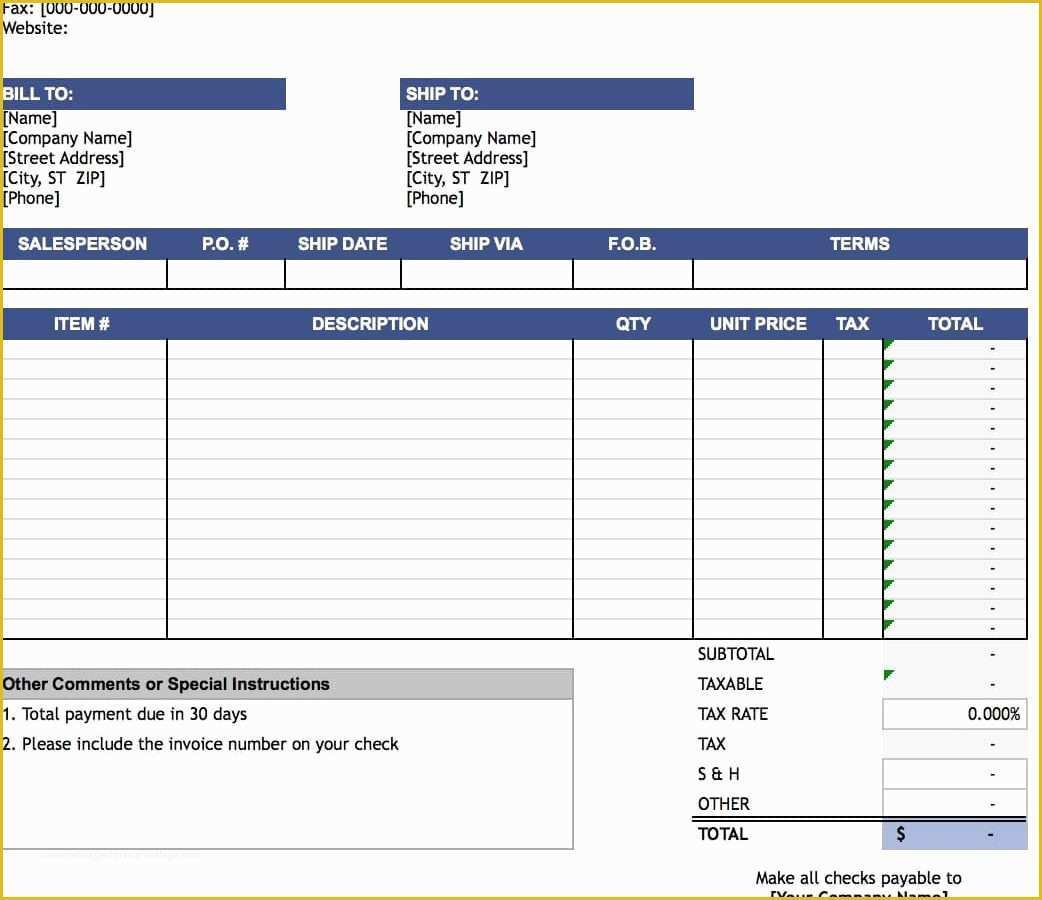Select the F.O.B. column header
Image resolution: width=1042 pixels, height=900 pixels.
click(x=632, y=244)
